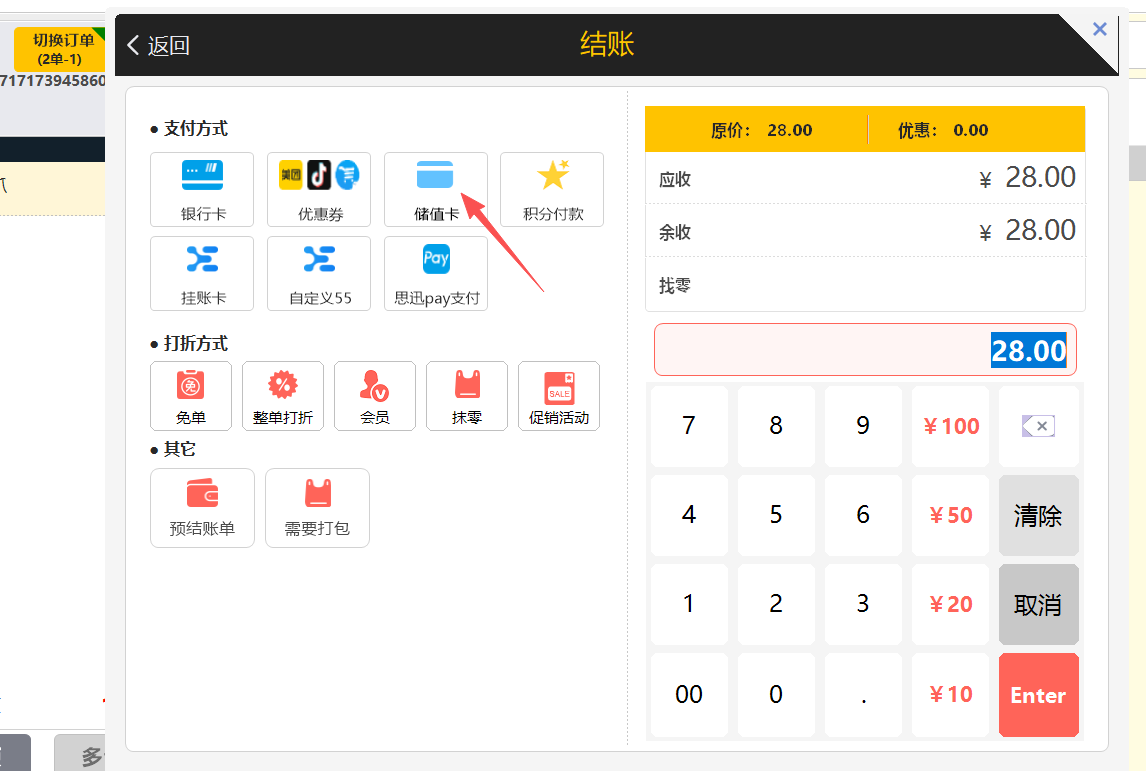Click the 清除 clear button

[x=1038, y=516]
